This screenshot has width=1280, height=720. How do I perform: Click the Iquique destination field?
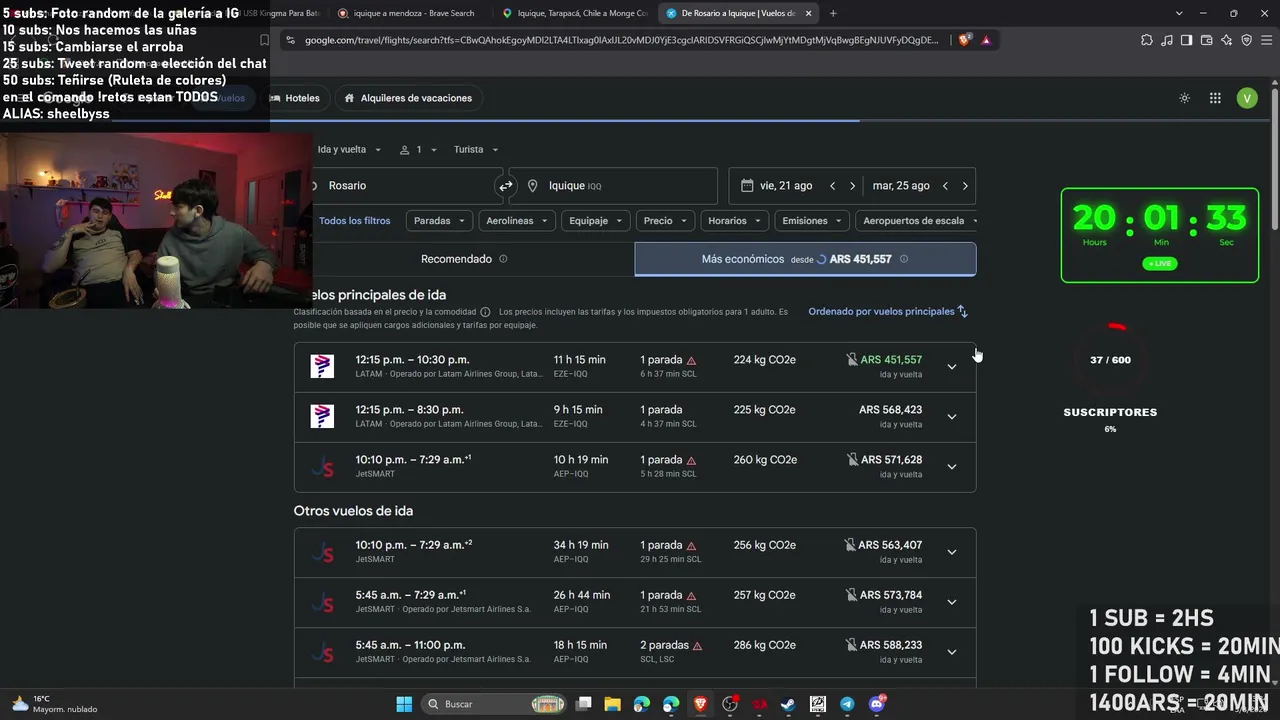[x=613, y=186]
